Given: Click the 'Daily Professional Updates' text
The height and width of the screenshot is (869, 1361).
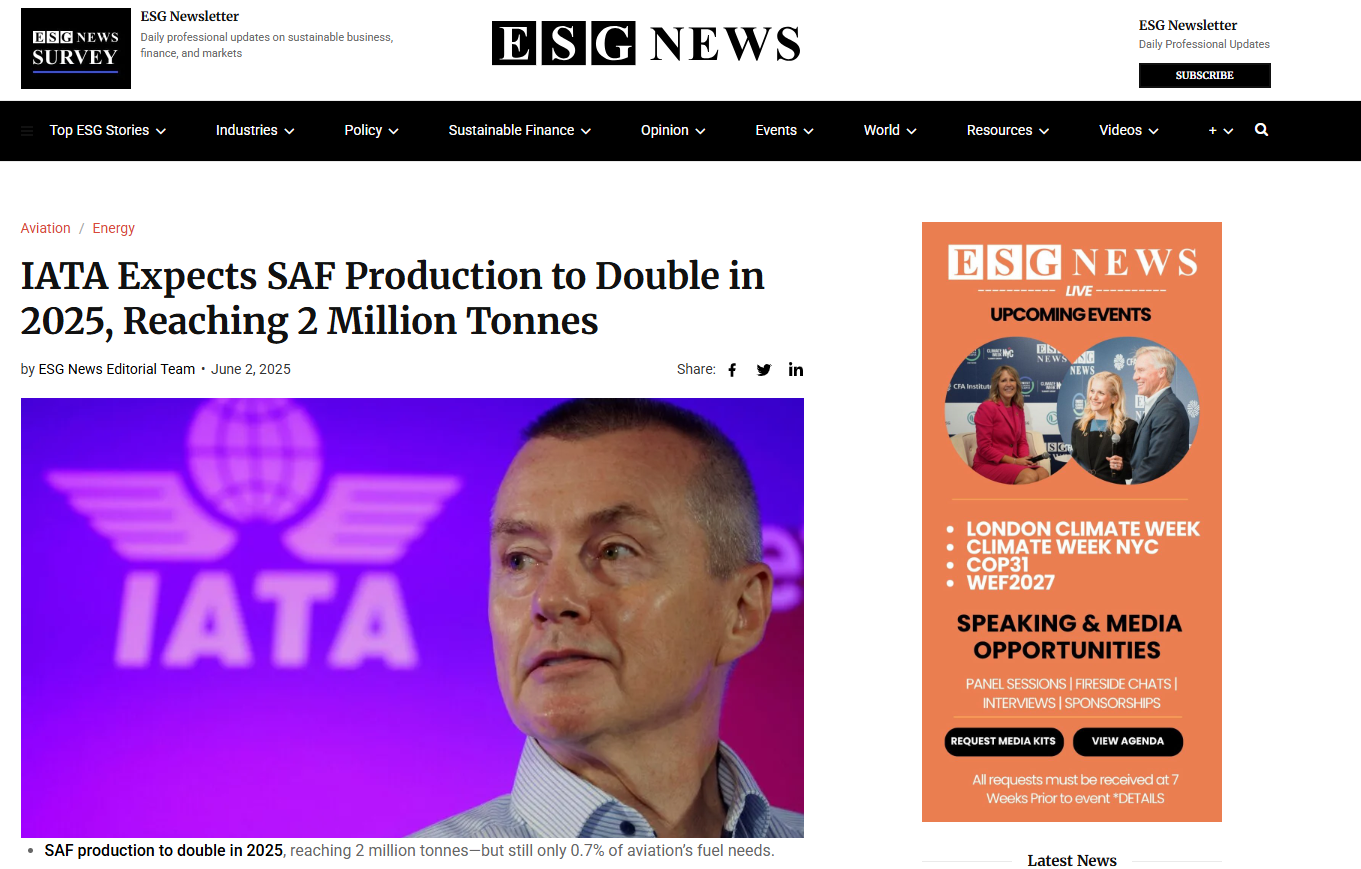Looking at the screenshot, I should pos(1204,44).
